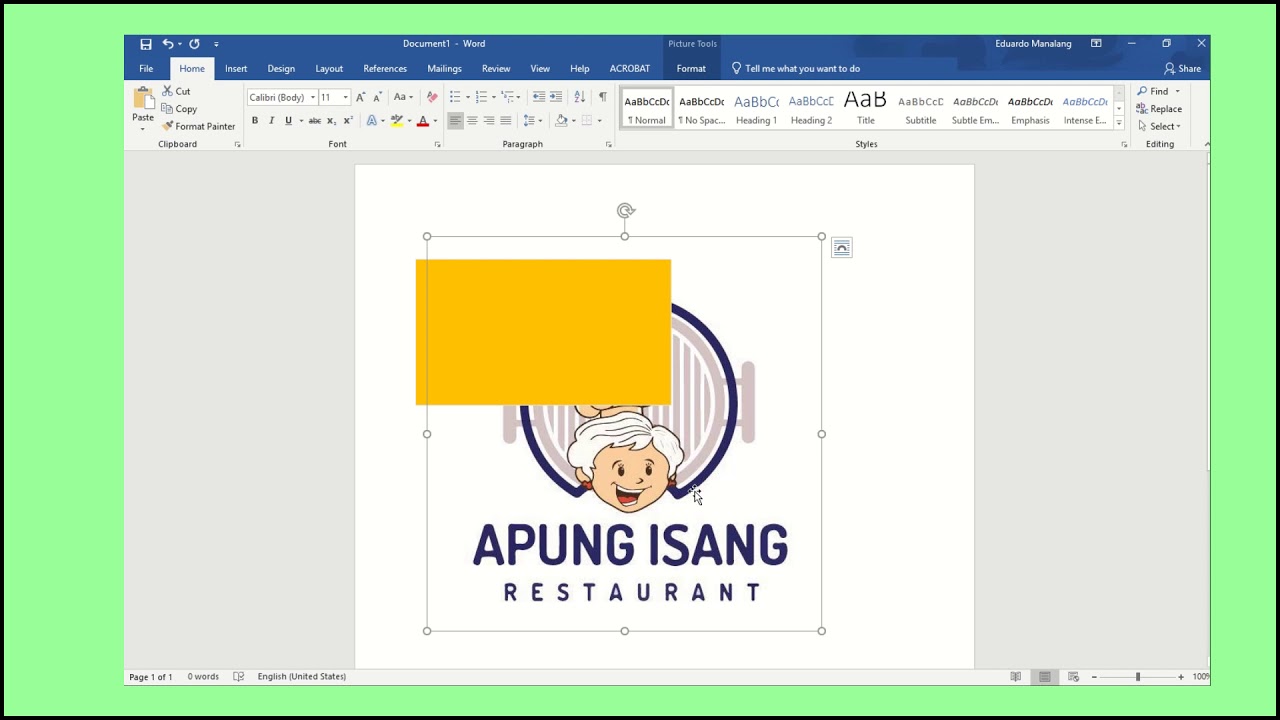The height and width of the screenshot is (720, 1280).
Task: Toggle Italic formatting
Action: (271, 121)
